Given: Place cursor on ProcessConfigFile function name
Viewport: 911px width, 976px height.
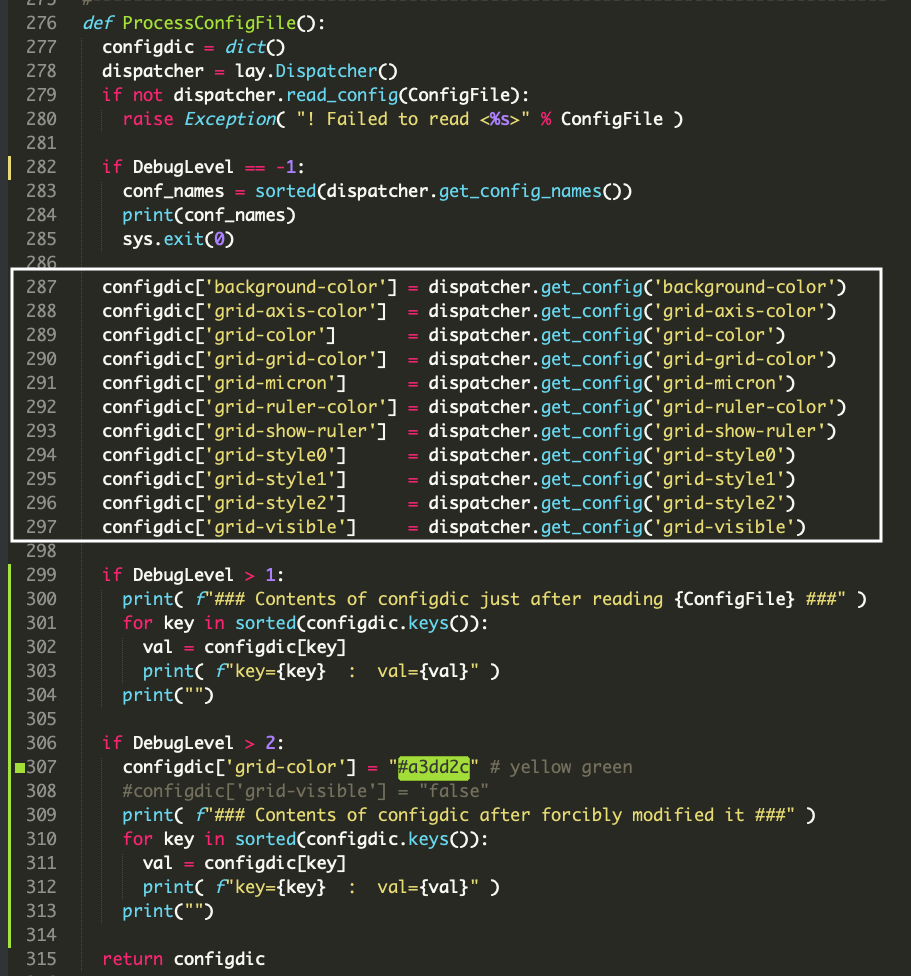Looking at the screenshot, I should (209, 23).
